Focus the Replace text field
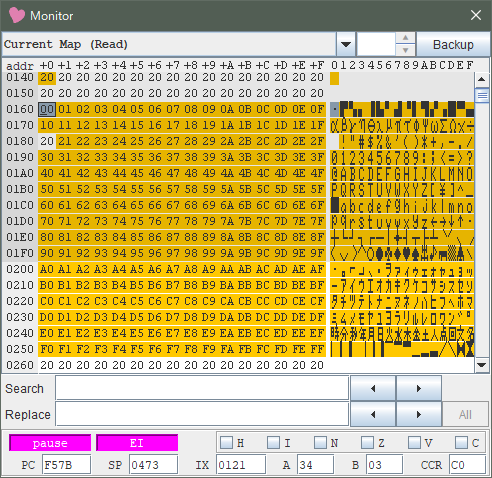Screen dimensions: 492x478 pyautogui.click(x=202, y=414)
